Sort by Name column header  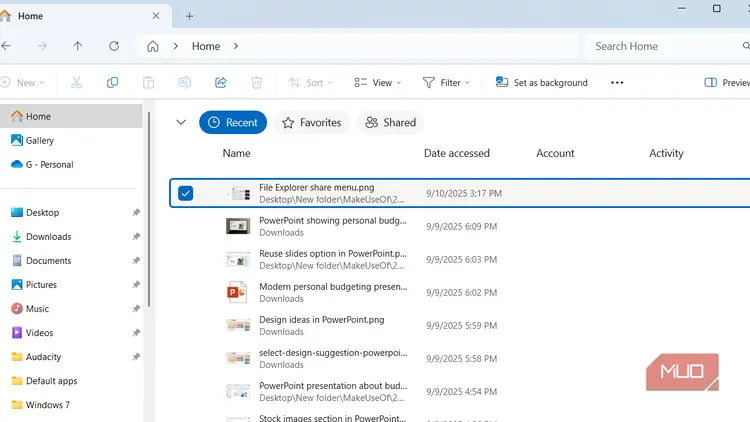(236, 153)
